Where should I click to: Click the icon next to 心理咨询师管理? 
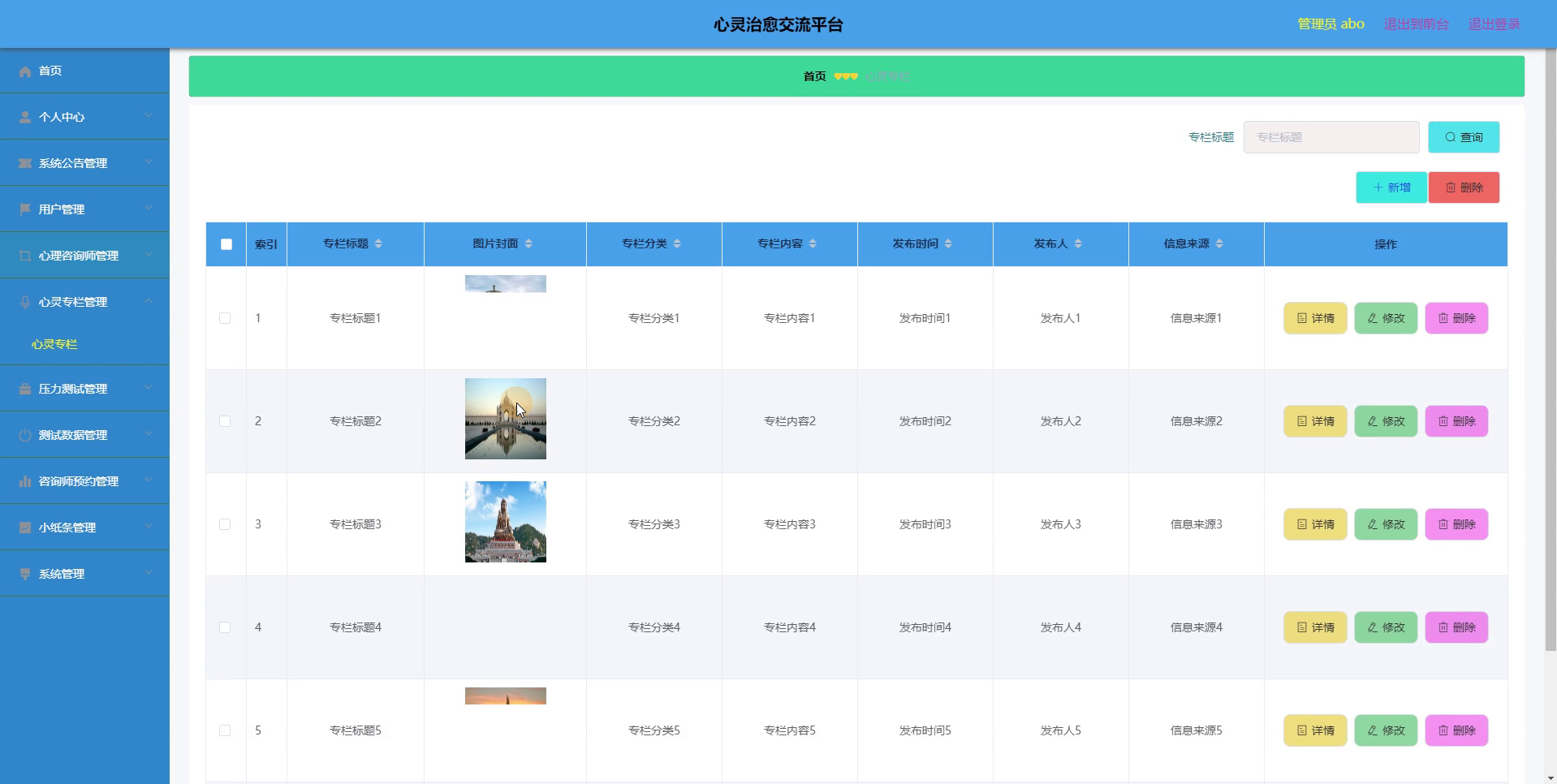coord(25,256)
